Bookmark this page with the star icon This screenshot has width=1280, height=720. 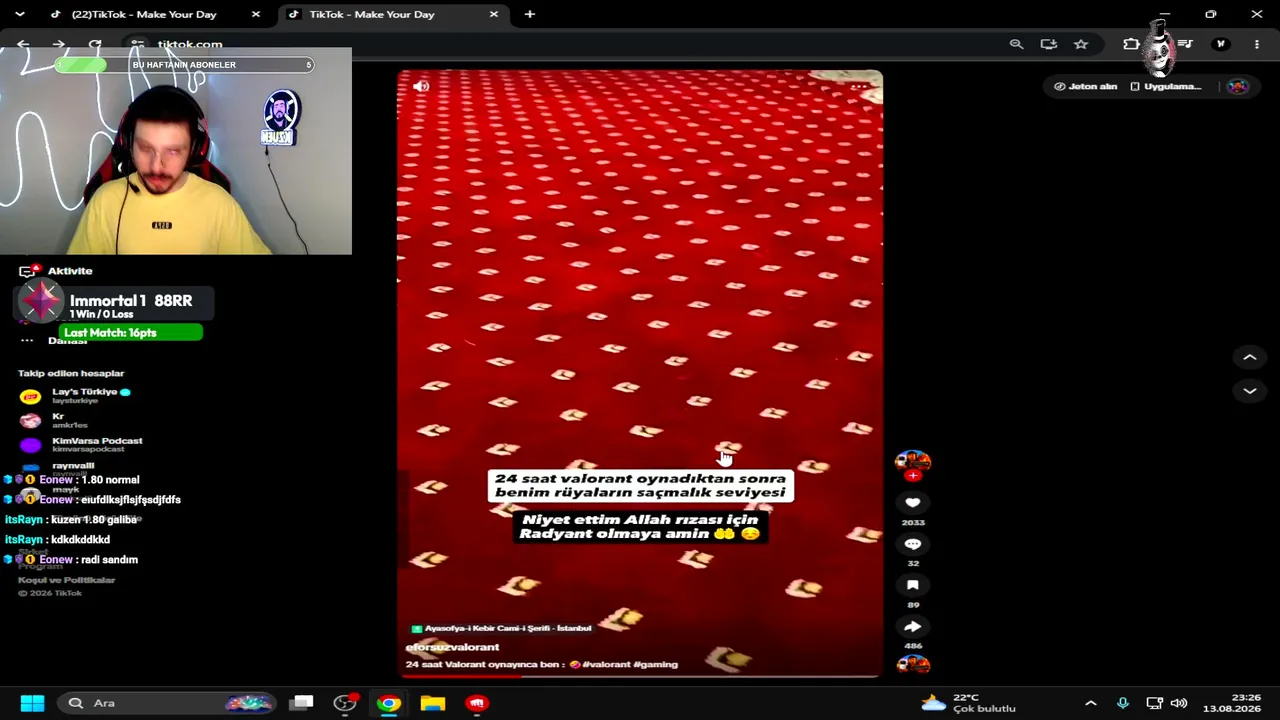click(1081, 44)
